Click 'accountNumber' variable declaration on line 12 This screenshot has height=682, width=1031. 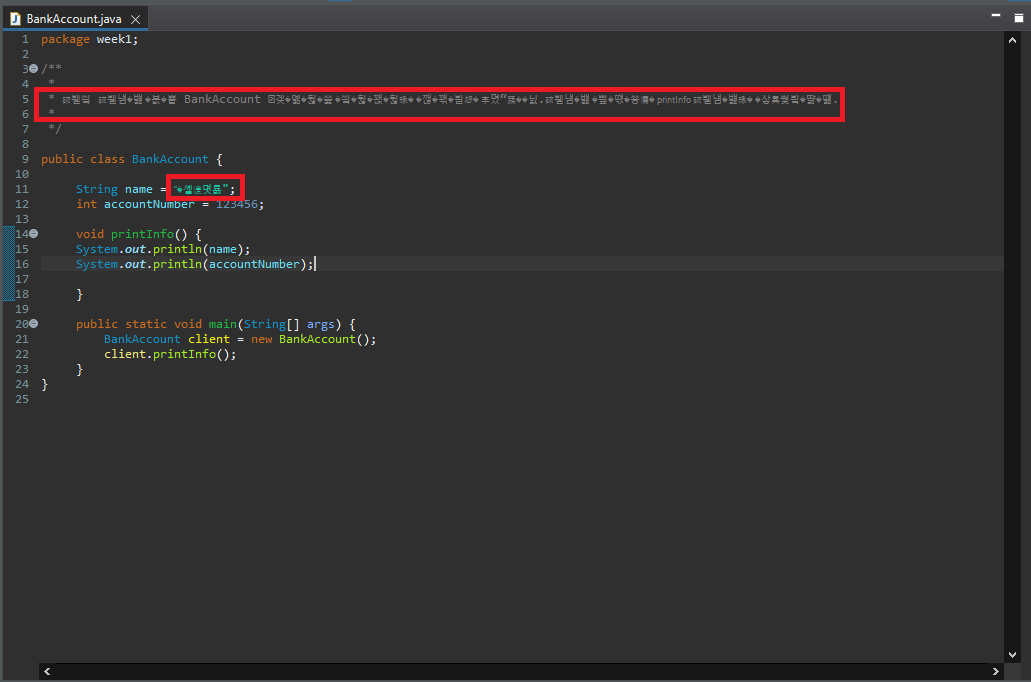click(149, 205)
